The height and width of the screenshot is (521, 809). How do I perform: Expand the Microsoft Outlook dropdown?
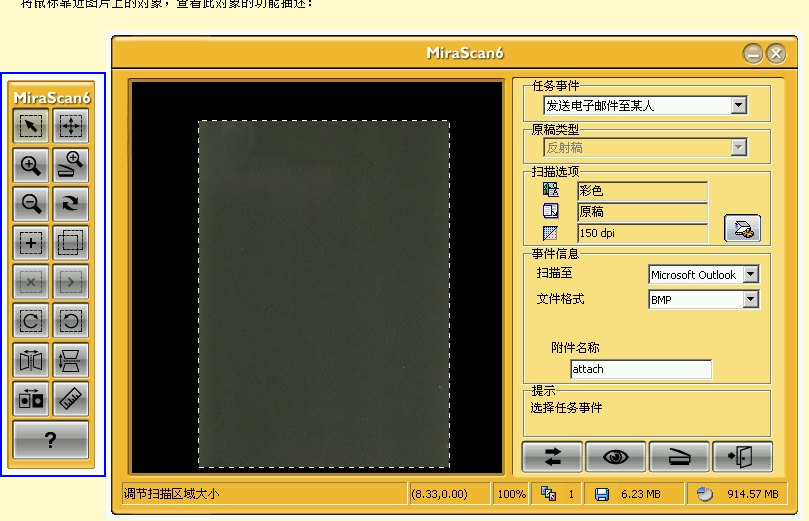[751, 274]
